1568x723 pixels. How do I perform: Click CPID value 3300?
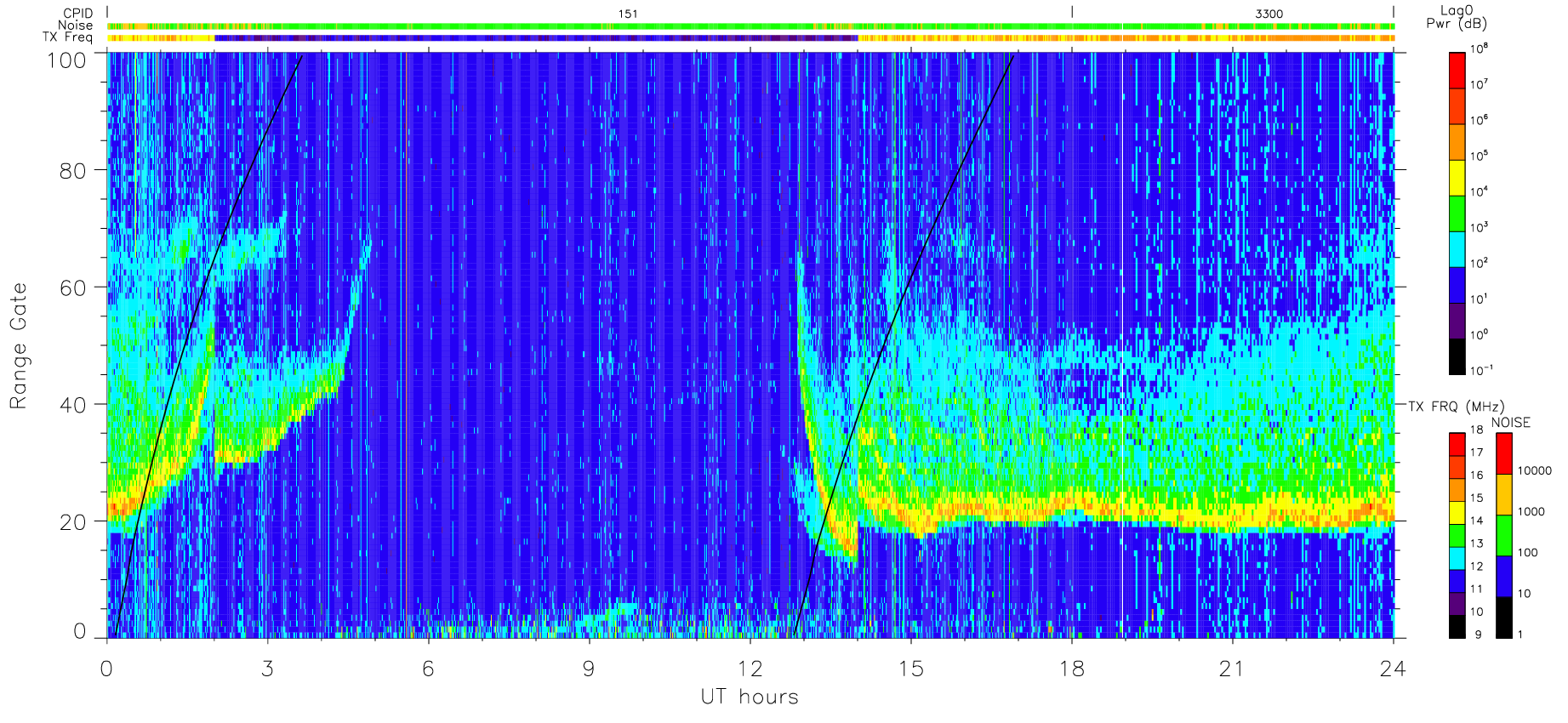[1269, 14]
